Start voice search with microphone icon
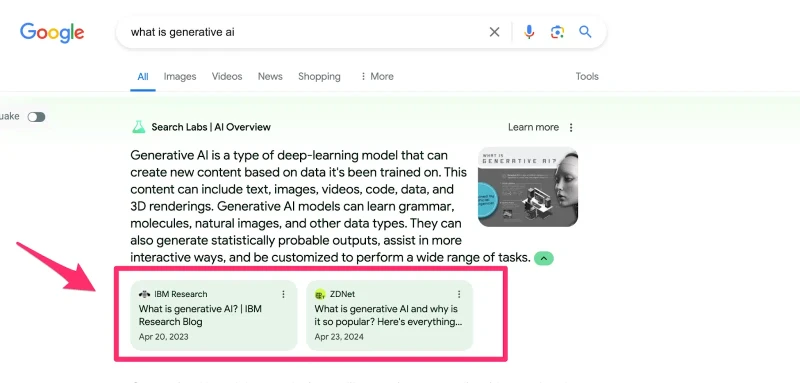800x383 pixels. tap(529, 32)
